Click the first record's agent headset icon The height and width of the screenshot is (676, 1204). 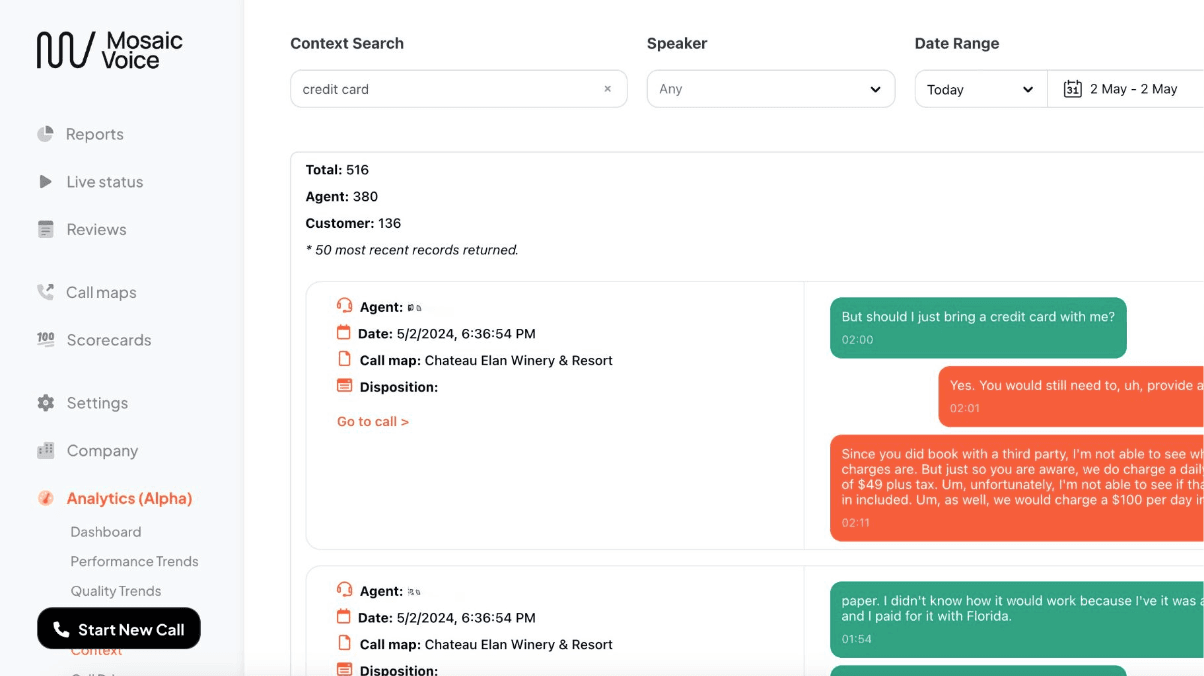pyautogui.click(x=344, y=306)
